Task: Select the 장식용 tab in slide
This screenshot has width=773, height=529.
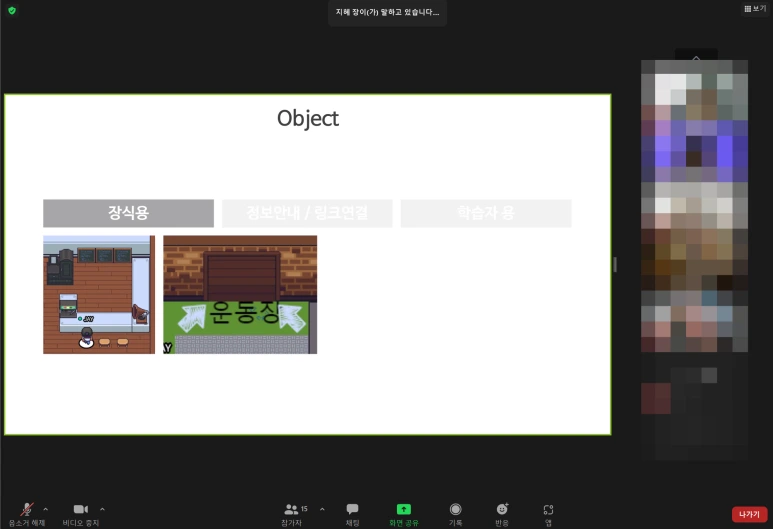Action: pos(128,213)
